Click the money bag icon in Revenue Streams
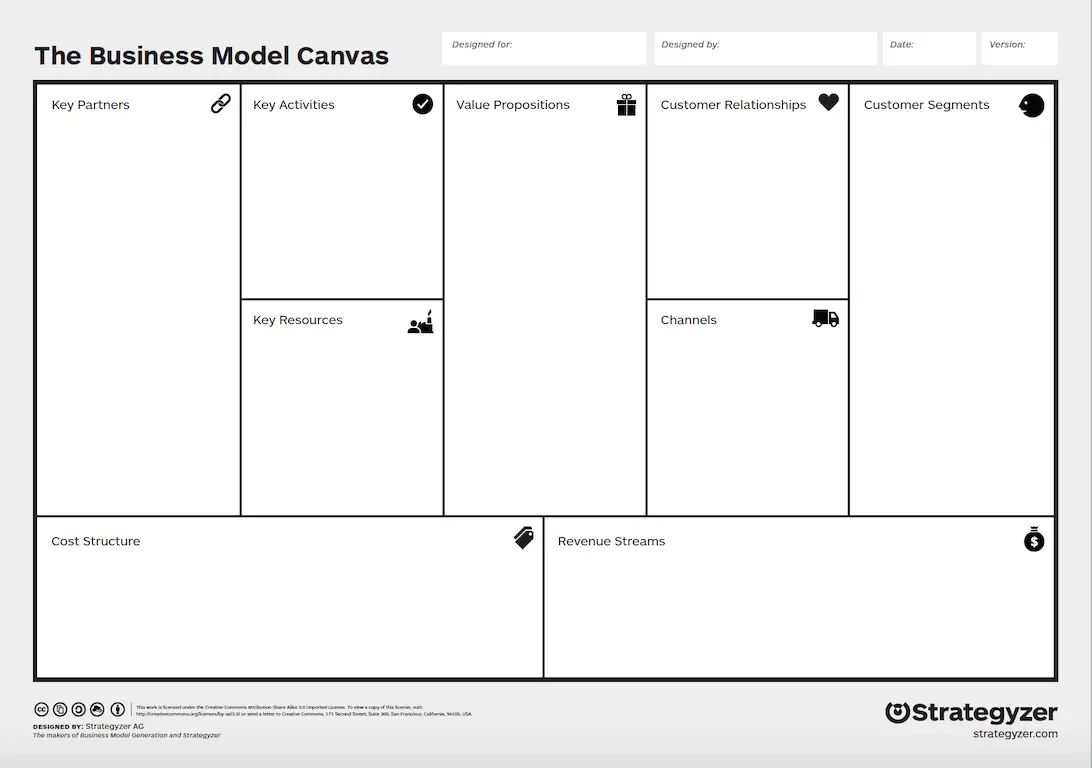Image resolution: width=1092 pixels, height=768 pixels. tap(1032, 539)
